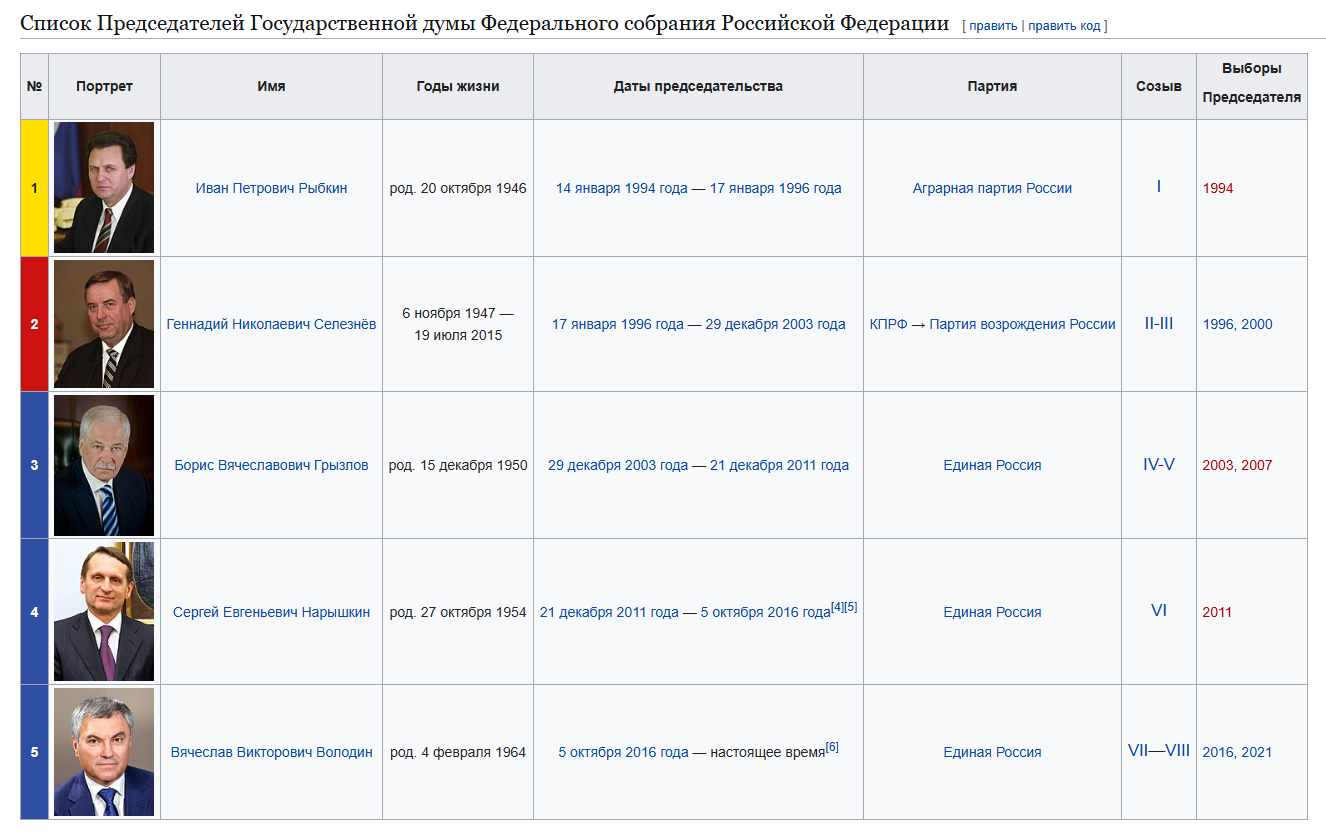1326x835 pixels.
Task: Click the red 1994 election link
Action: point(1218,188)
